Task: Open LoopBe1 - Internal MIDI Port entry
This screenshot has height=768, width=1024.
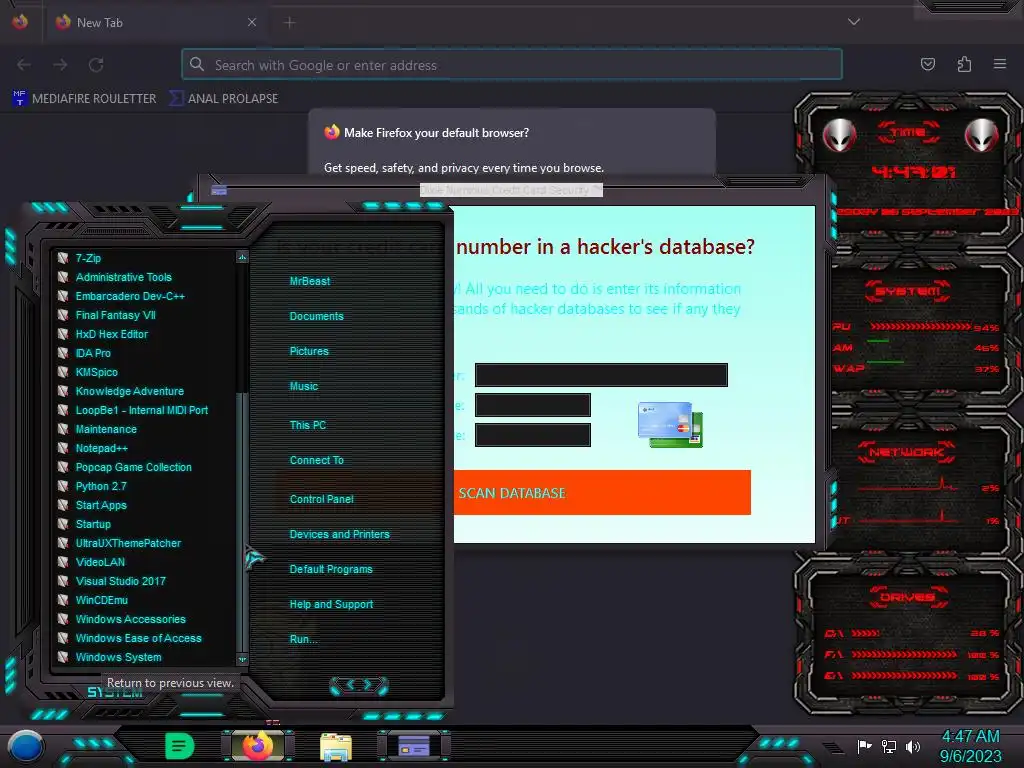Action: (142, 409)
